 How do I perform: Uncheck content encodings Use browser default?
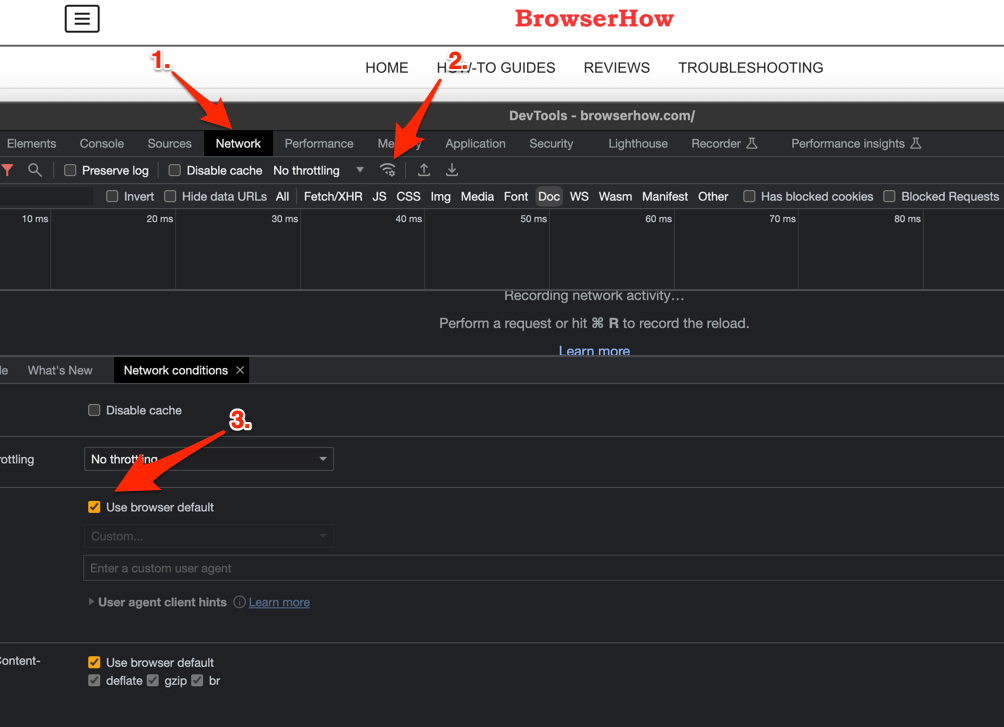(94, 662)
